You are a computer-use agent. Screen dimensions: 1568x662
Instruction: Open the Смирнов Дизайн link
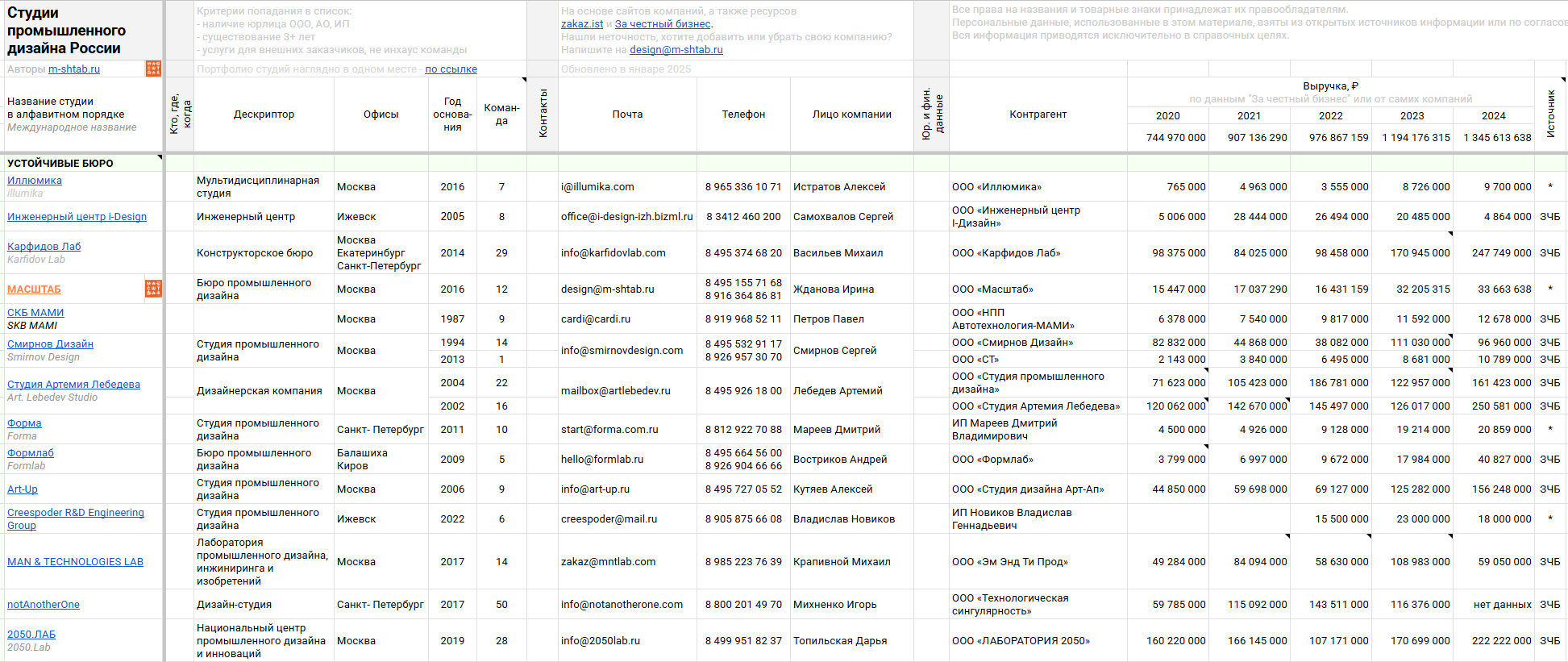[51, 344]
